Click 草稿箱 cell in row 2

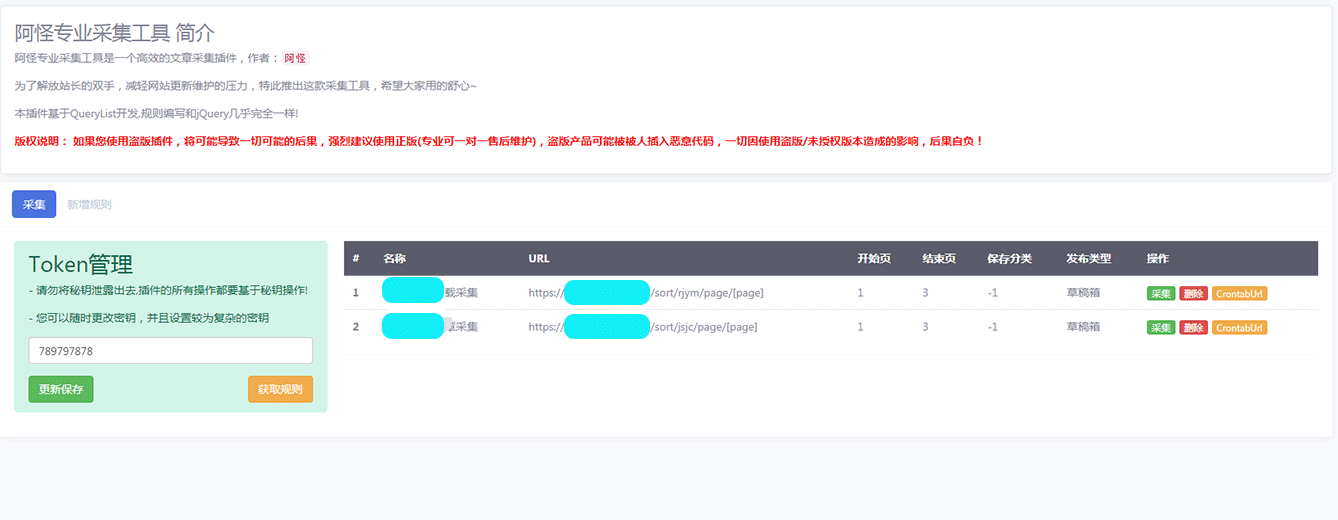1083,327
